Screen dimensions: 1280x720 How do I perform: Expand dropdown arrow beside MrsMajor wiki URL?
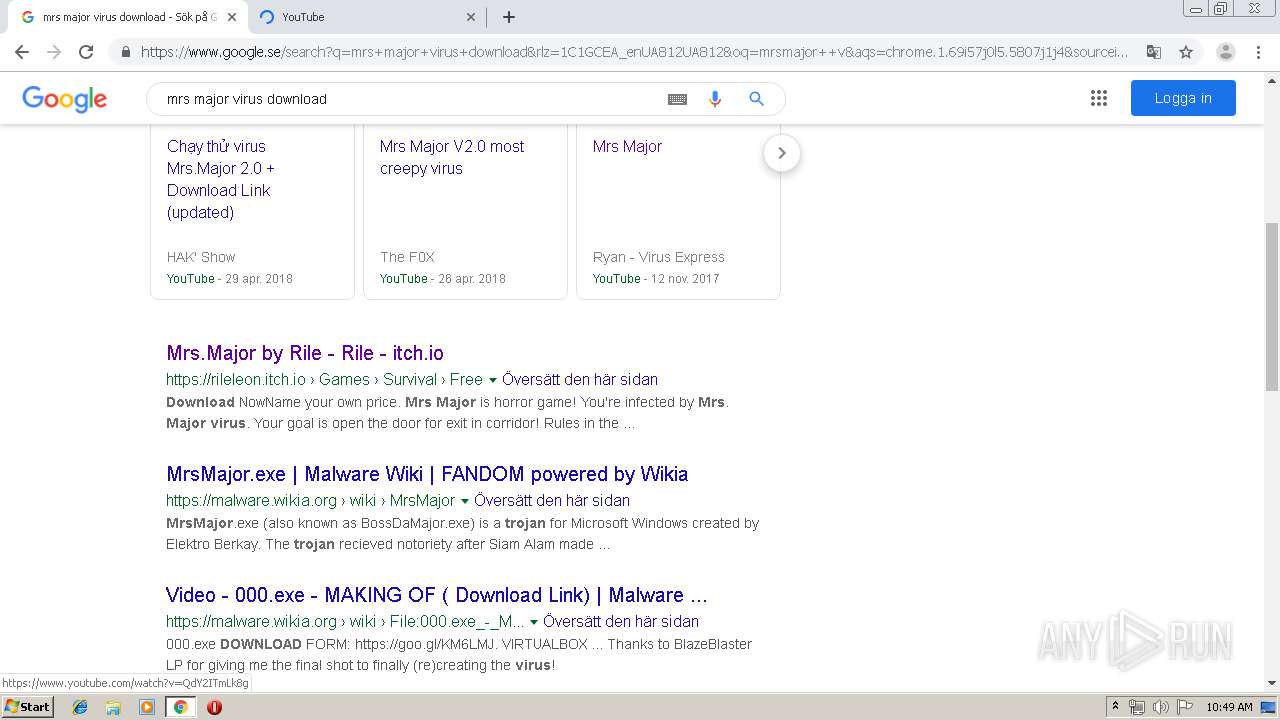(465, 501)
